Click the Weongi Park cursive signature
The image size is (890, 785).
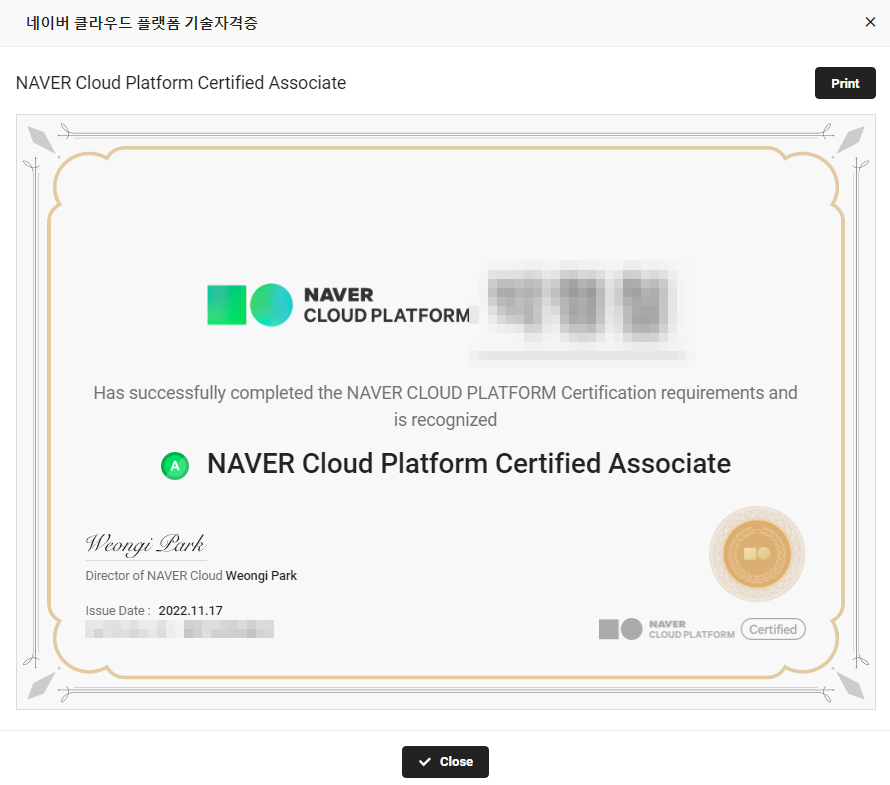146,544
